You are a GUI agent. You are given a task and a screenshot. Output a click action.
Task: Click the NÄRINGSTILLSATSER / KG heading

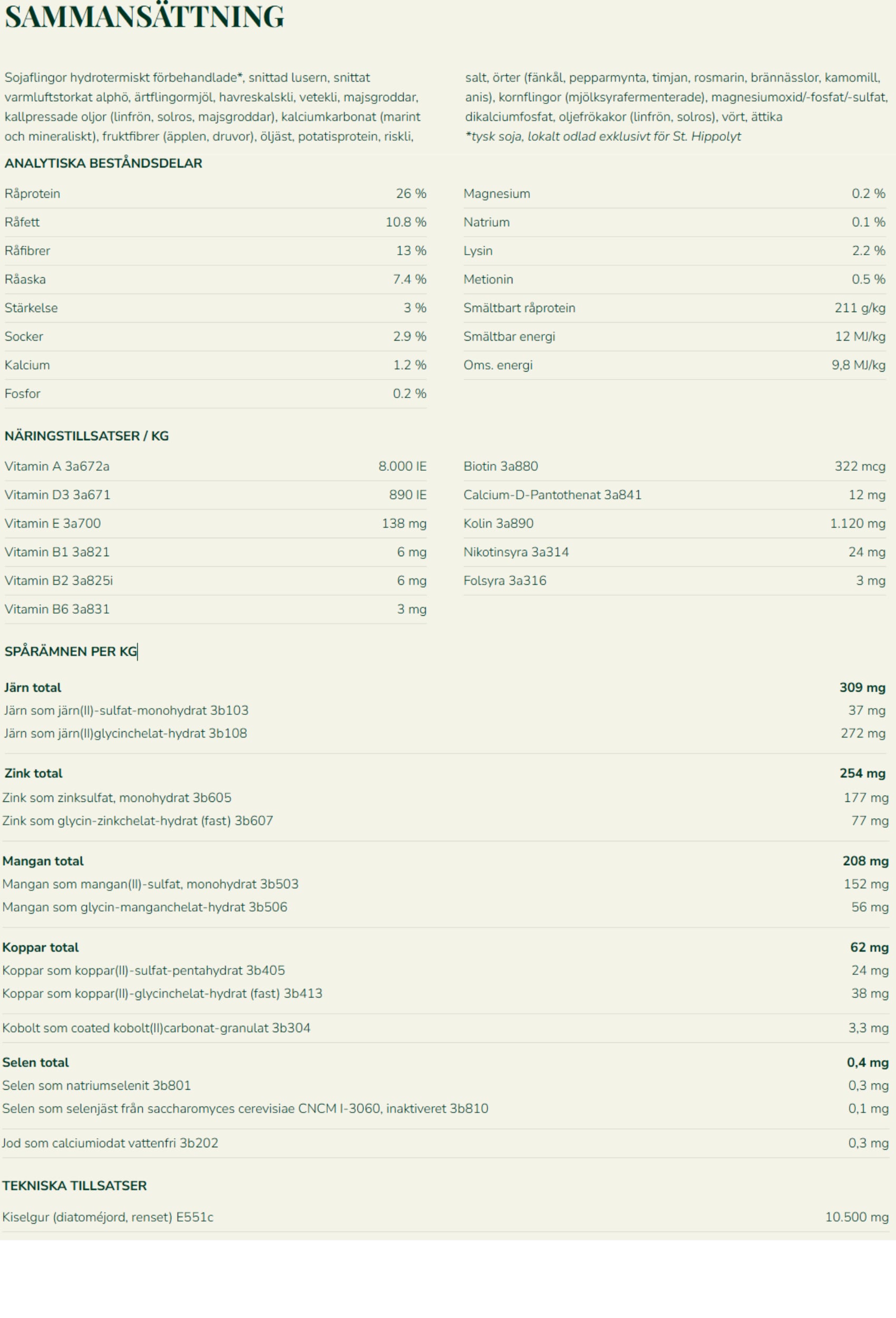[x=86, y=435]
